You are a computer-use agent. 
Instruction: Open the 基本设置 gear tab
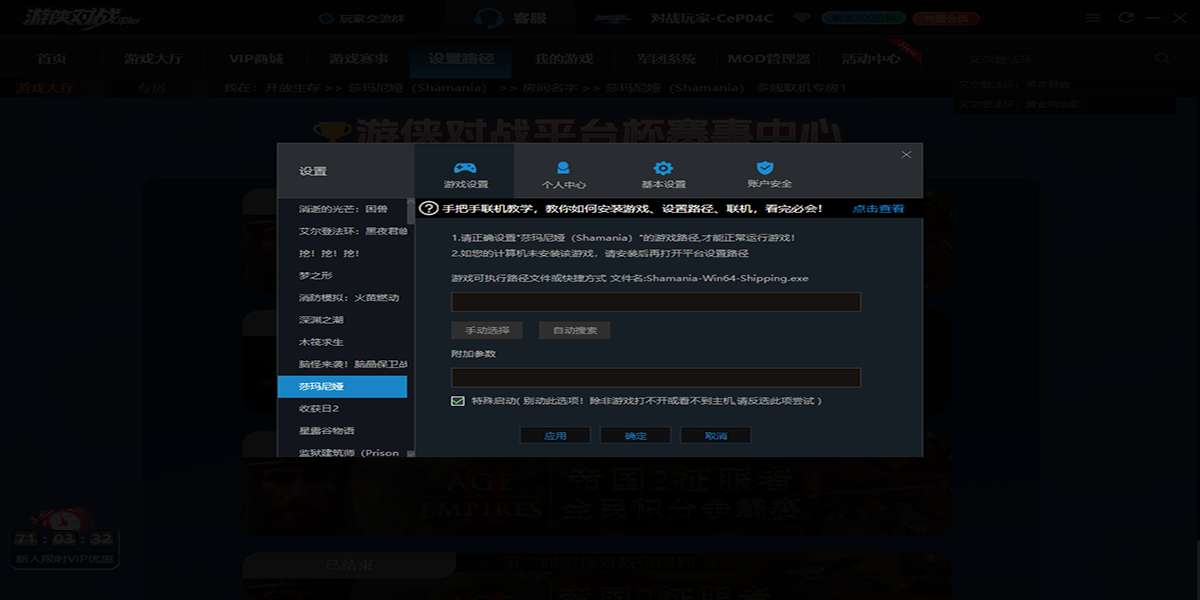pos(663,174)
